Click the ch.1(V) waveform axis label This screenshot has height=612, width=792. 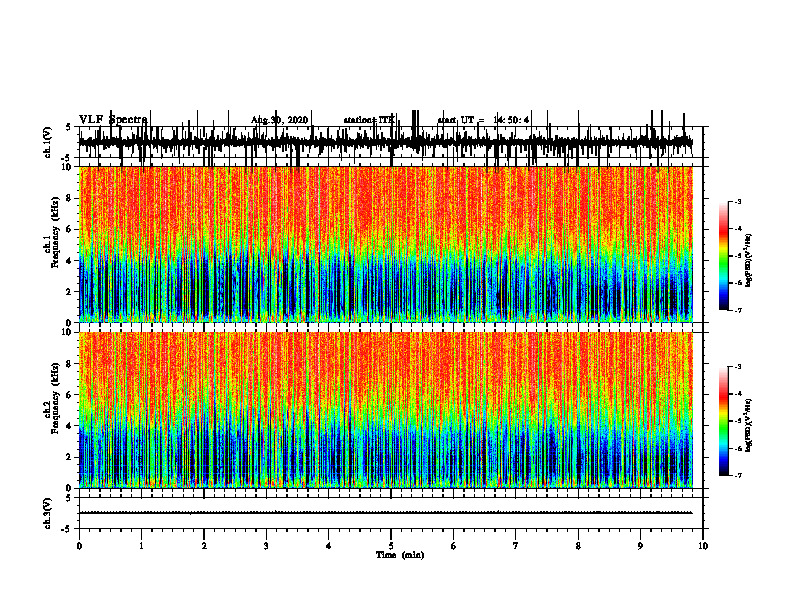[x=48, y=142]
